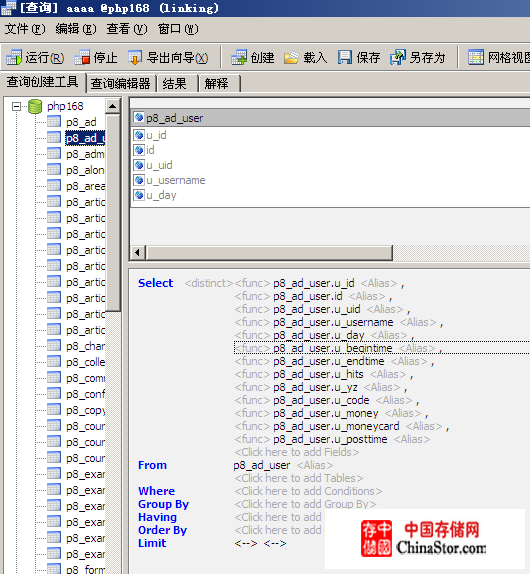Screen dimensions: 530x574
Task: Click the table icon beside p8_ad
Action: 54,122
